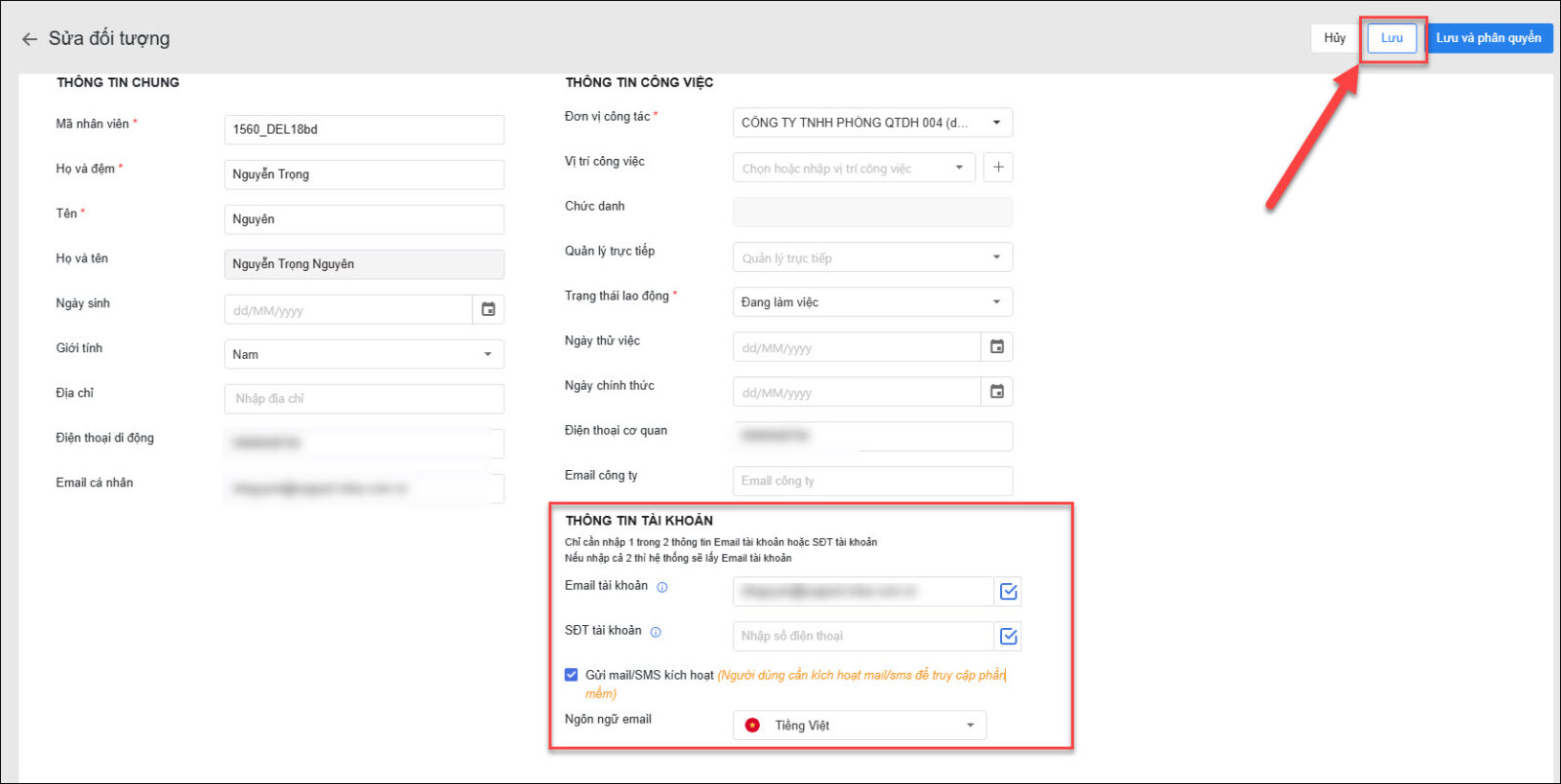Click the Hủy button
Screen dimensions: 1561x784
[x=1335, y=38]
